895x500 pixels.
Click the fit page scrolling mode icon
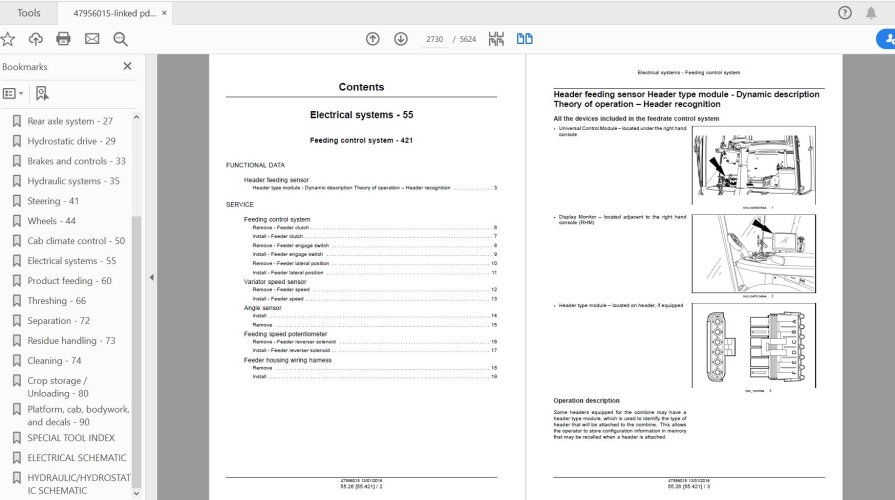point(496,39)
